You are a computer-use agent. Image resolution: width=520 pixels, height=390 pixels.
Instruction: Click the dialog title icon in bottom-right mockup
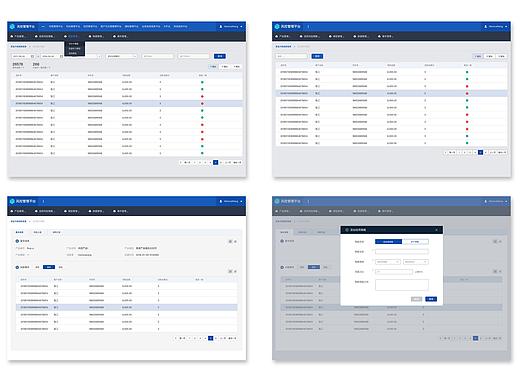347,230
